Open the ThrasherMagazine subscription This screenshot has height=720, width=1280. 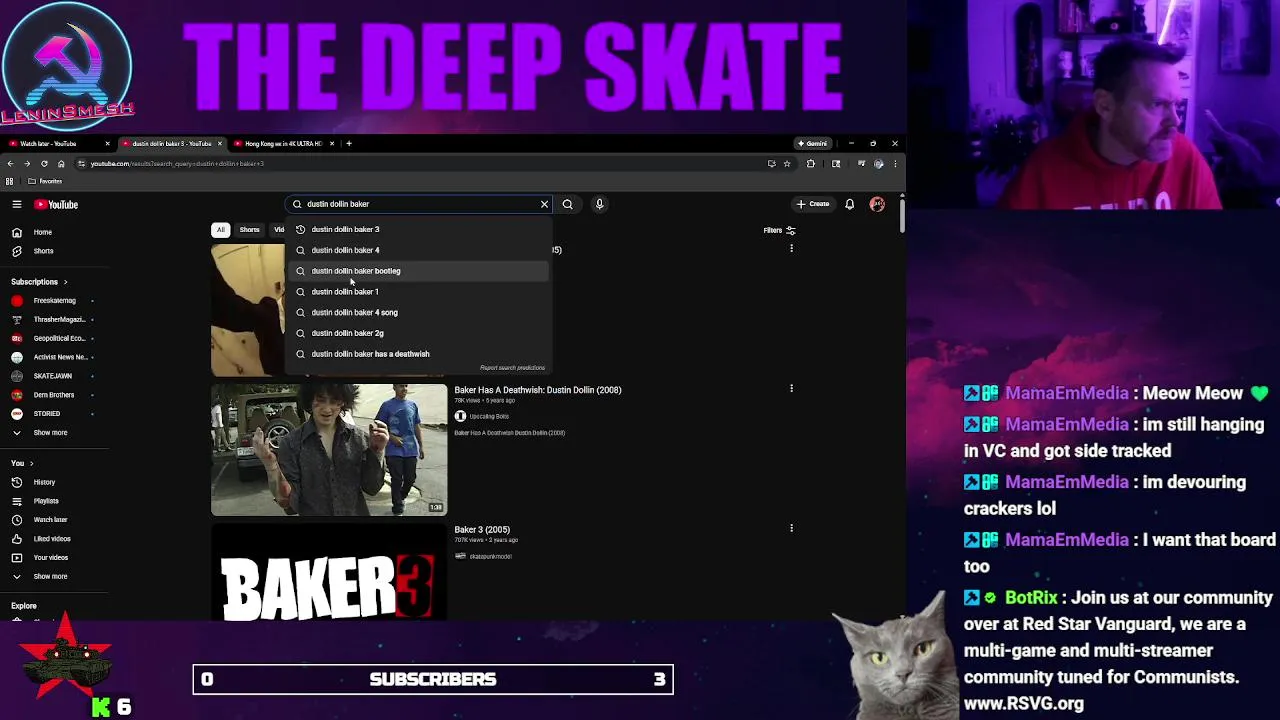tap(52, 319)
